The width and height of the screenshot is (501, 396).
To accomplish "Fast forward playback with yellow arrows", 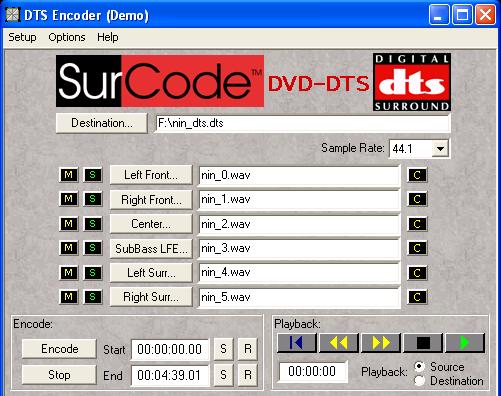I will tap(381, 342).
